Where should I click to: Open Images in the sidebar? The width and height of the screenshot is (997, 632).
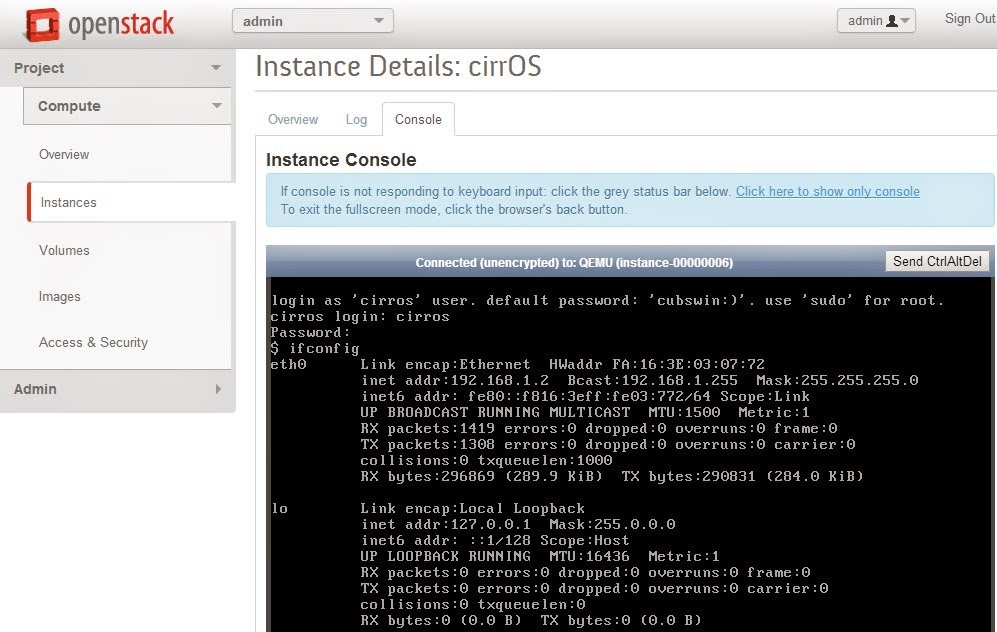pos(59,296)
